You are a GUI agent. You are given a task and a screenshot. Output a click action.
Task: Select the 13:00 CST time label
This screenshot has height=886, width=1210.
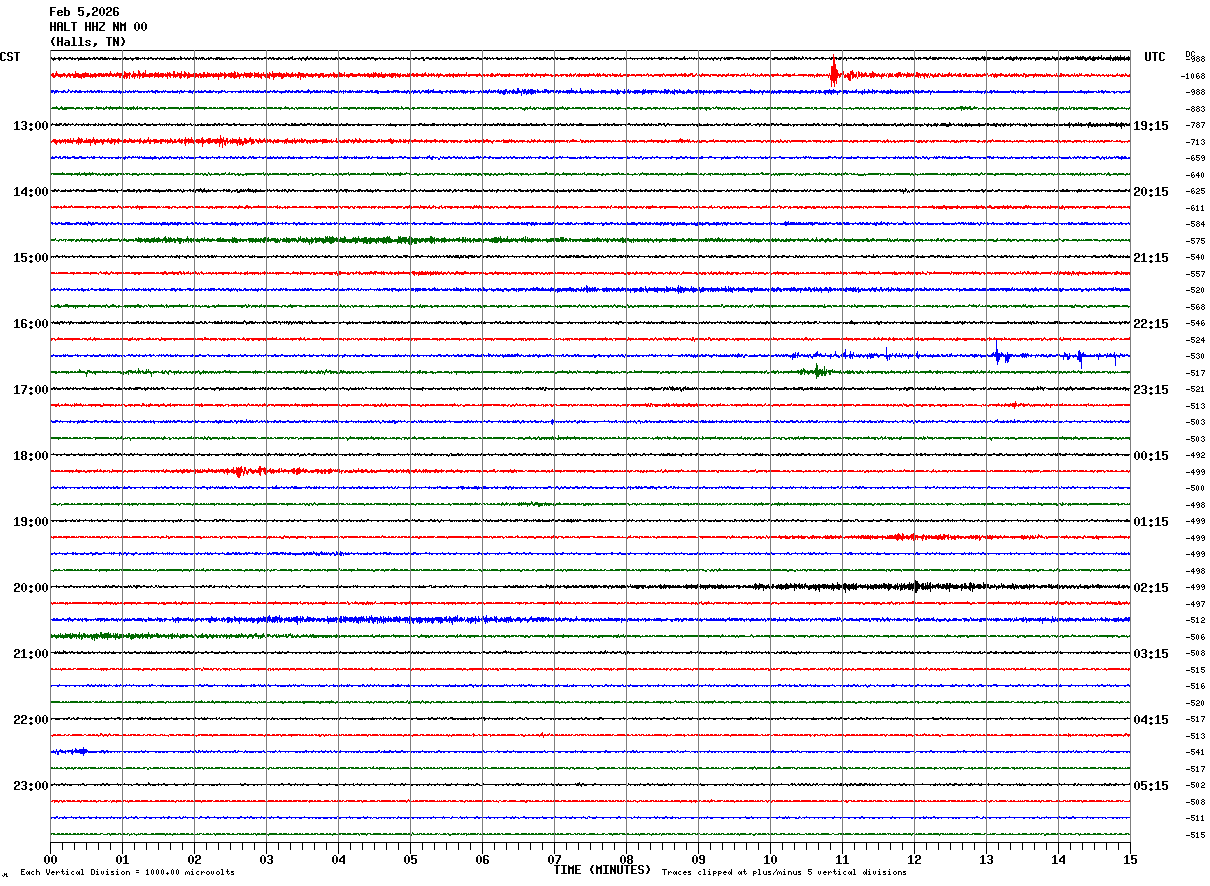[30, 126]
